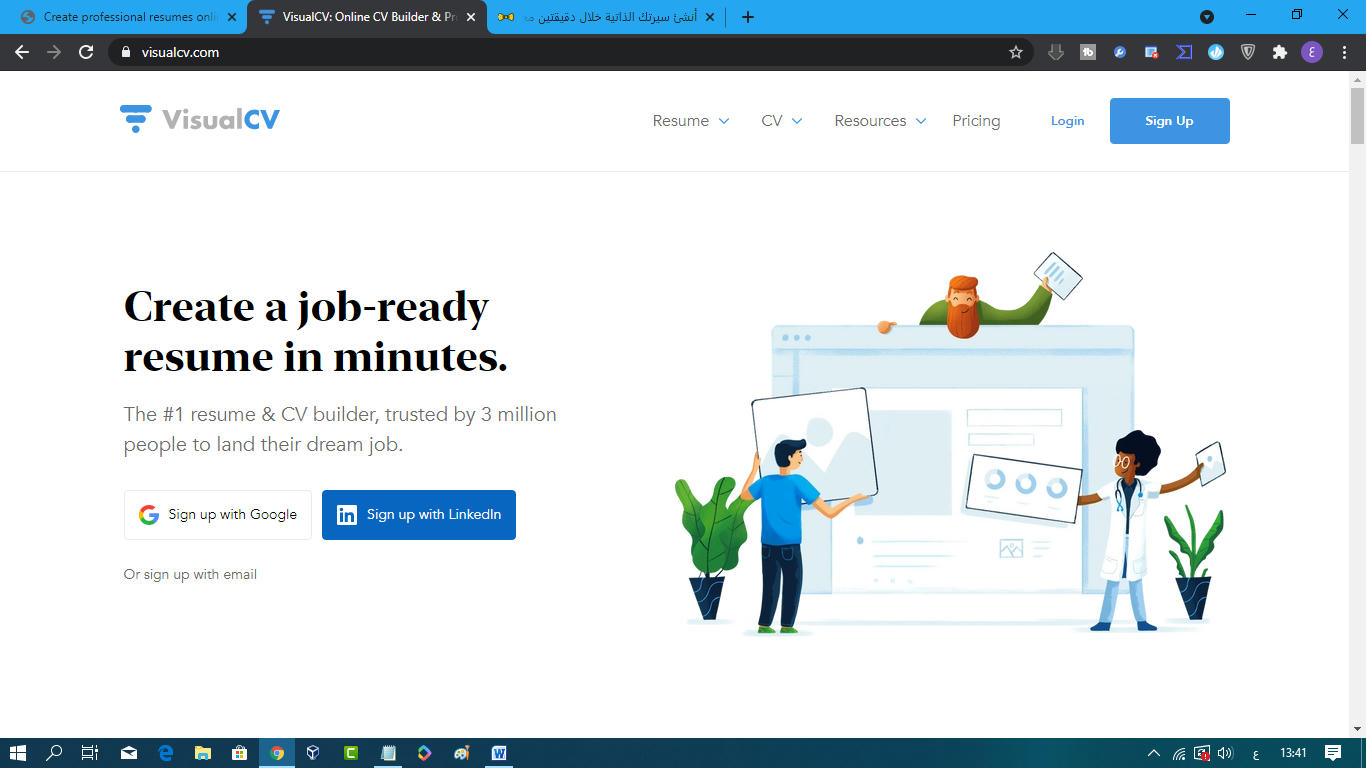This screenshot has height=768, width=1366.
Task: Sign up with LinkedIn
Action: tap(419, 515)
